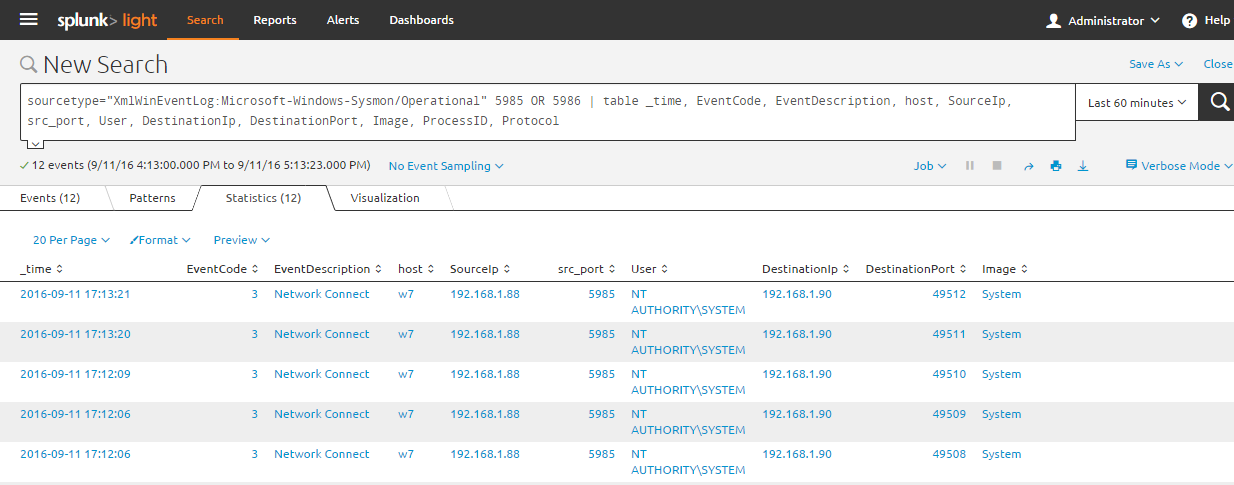Viewport: 1234px width, 485px height.
Task: Open the time range picker
Action: click(x=1136, y=103)
